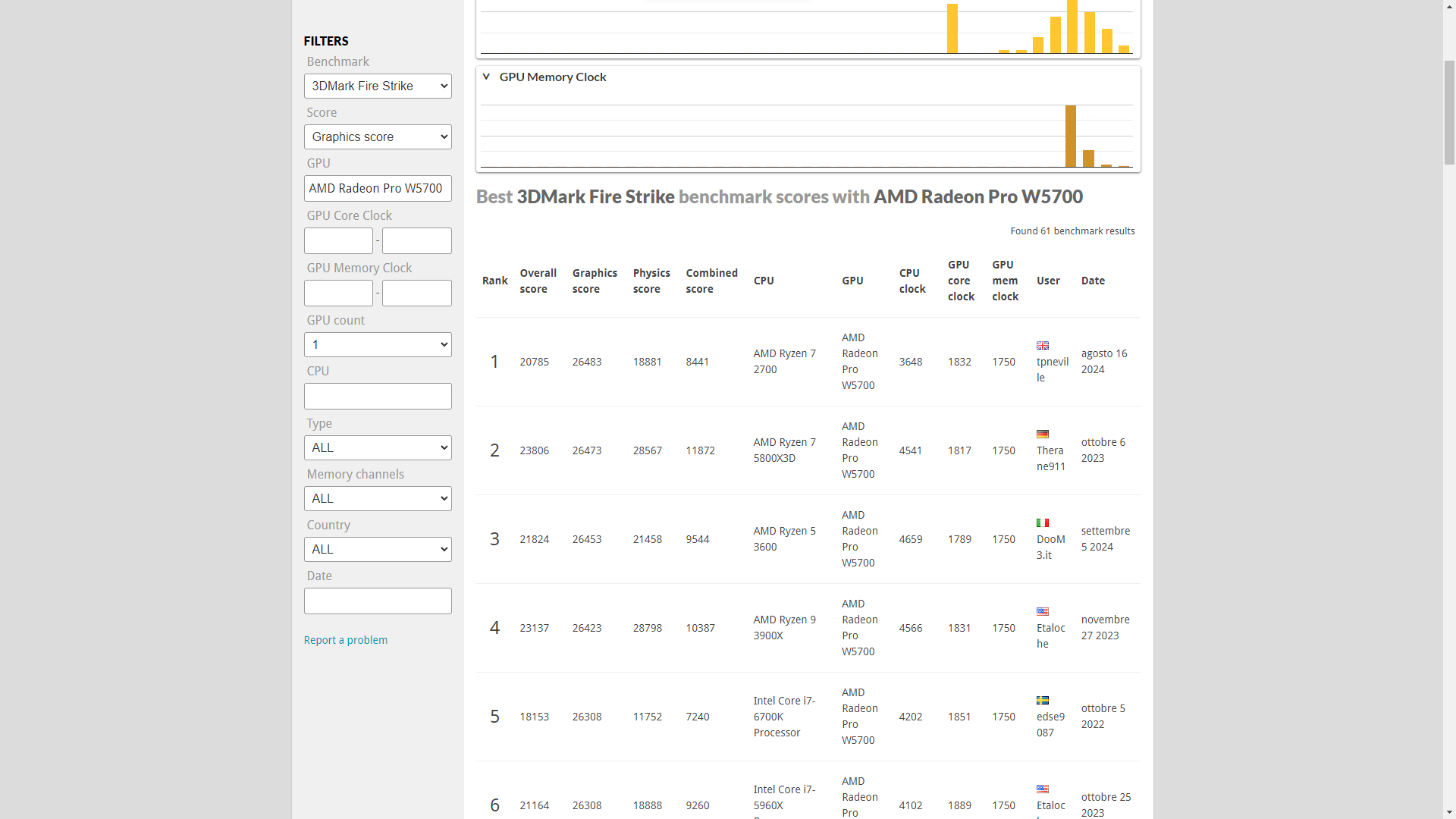The height and width of the screenshot is (819, 1456).
Task: Click the empty CPU filter input field
Action: click(x=378, y=397)
